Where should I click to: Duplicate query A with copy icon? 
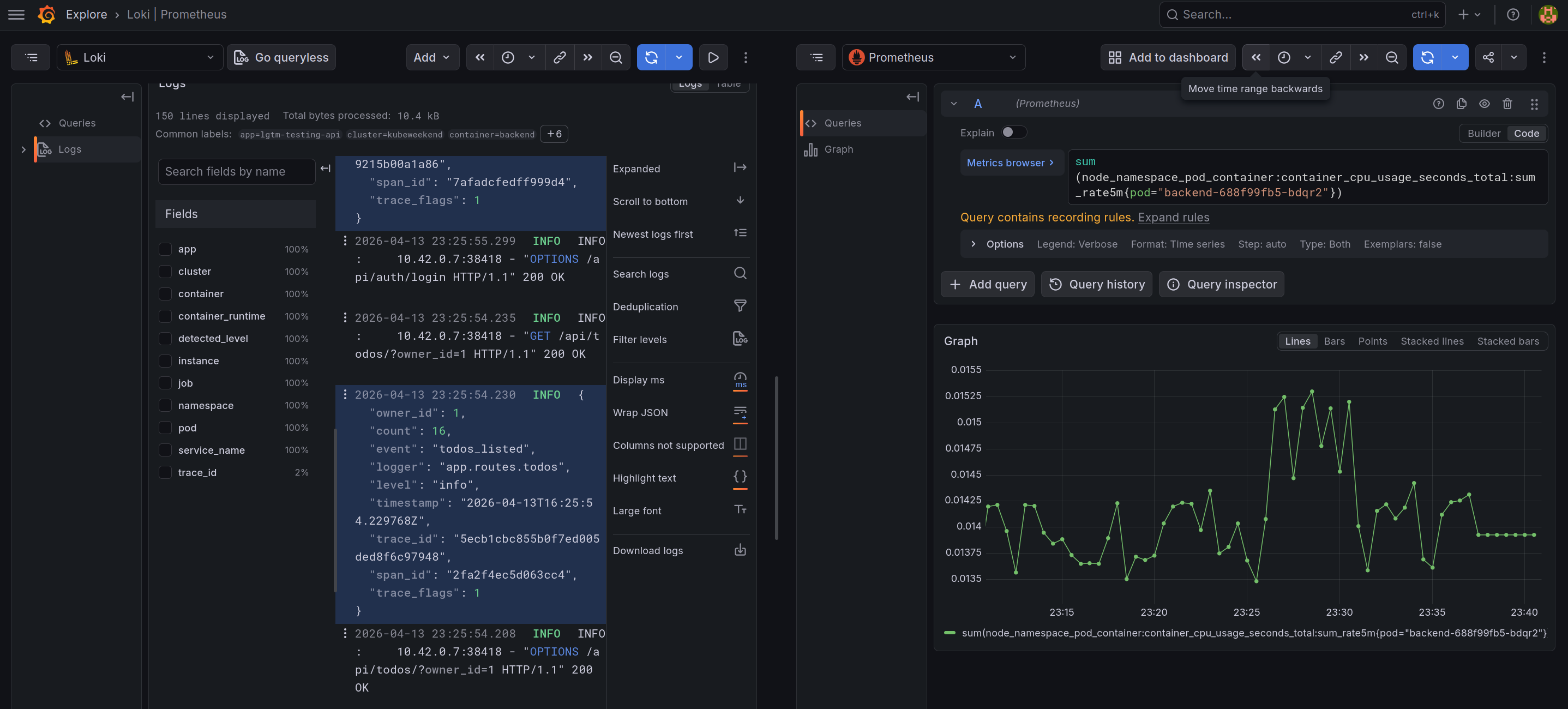click(x=1461, y=104)
